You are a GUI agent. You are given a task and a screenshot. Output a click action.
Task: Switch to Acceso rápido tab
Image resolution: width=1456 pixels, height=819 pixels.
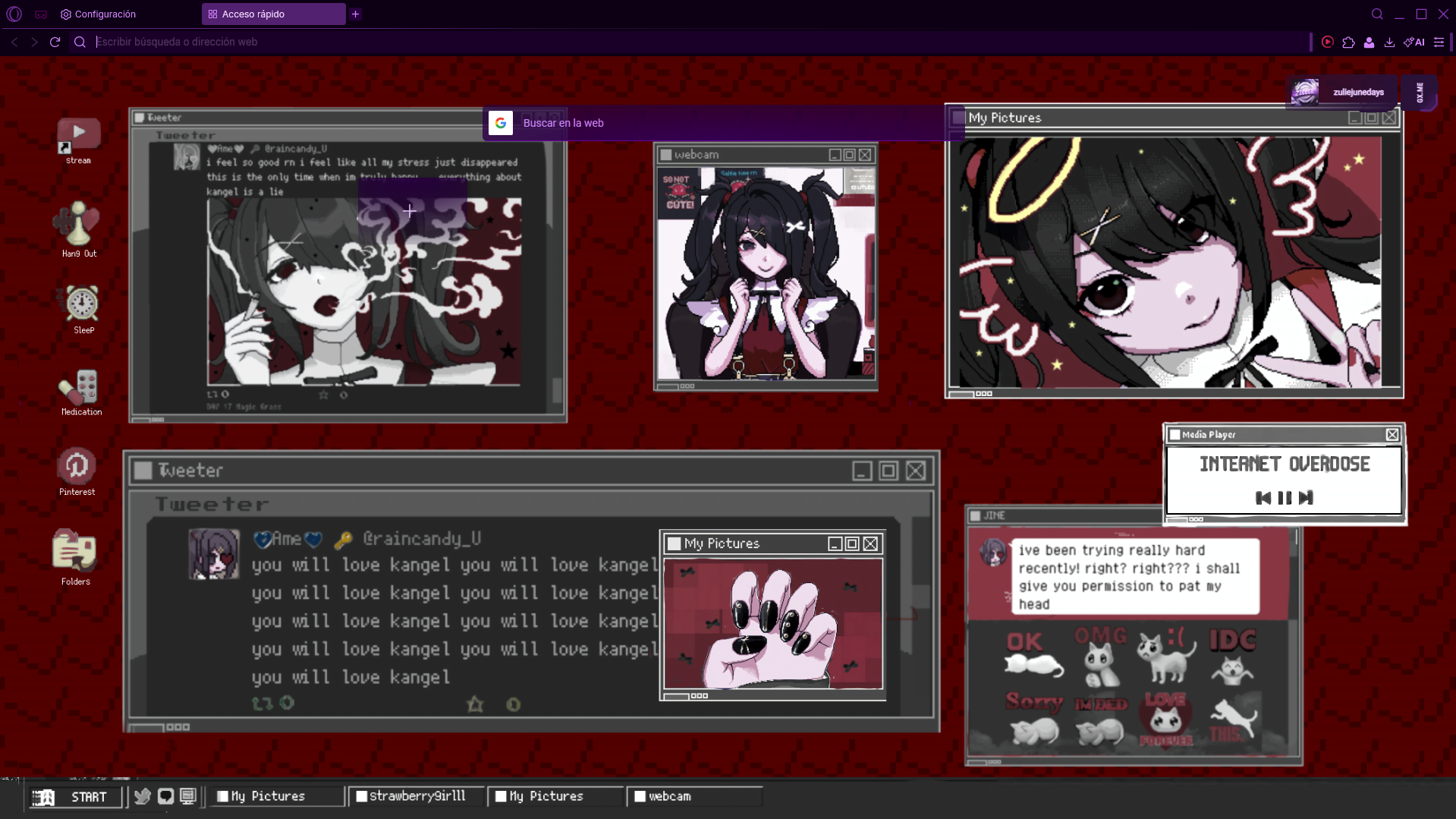pos(274,14)
